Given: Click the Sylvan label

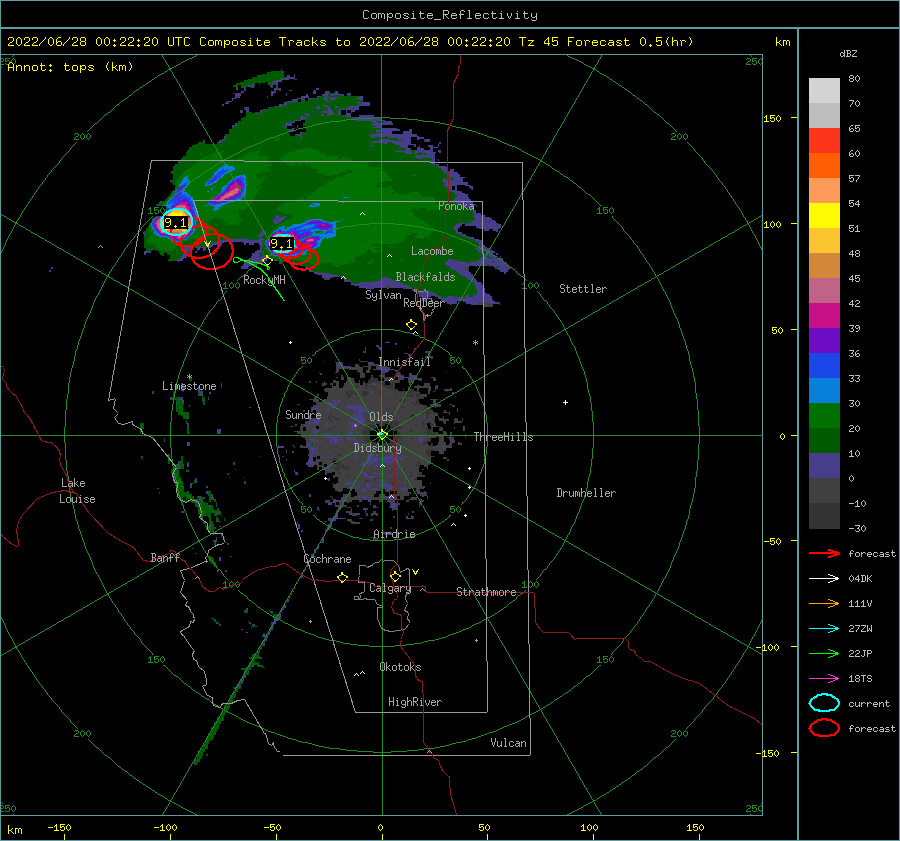Looking at the screenshot, I should click(x=383, y=295).
